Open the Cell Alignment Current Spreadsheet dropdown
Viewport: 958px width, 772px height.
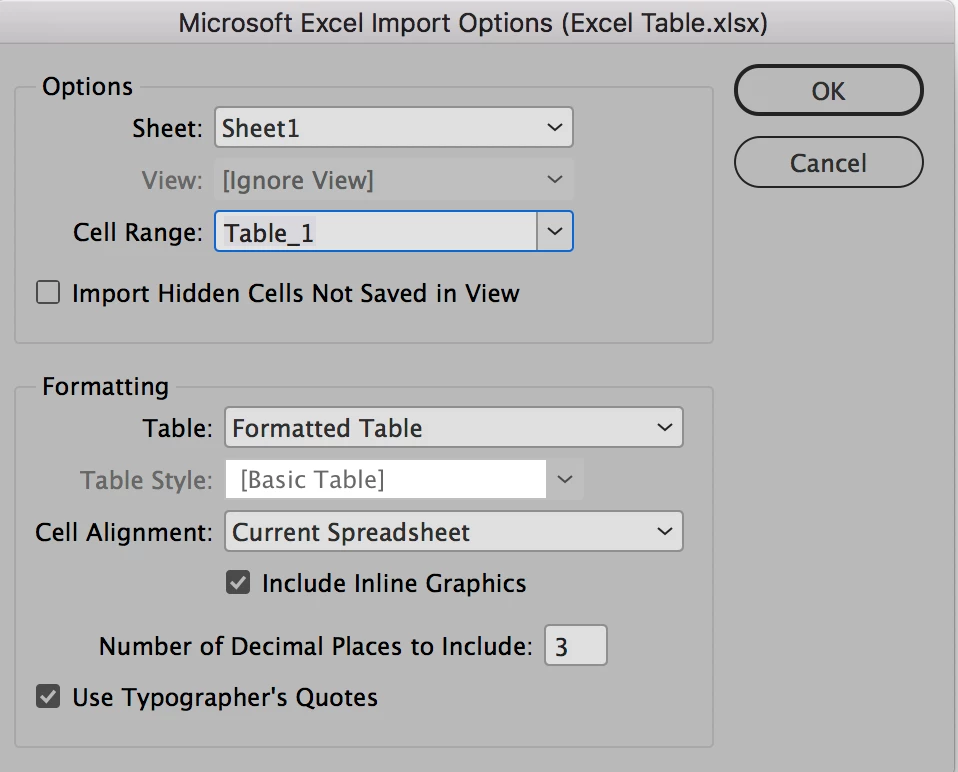[x=453, y=532]
